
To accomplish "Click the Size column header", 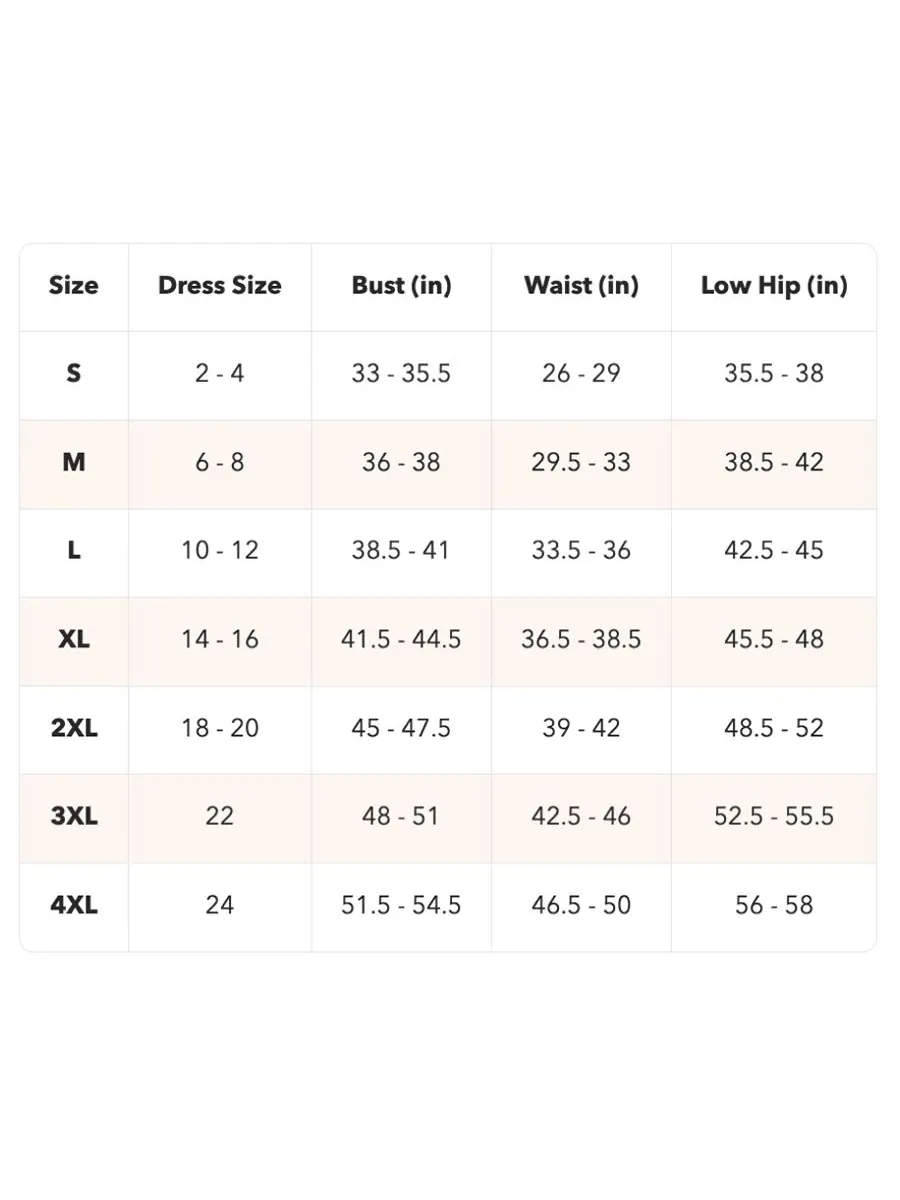I will (74, 286).
